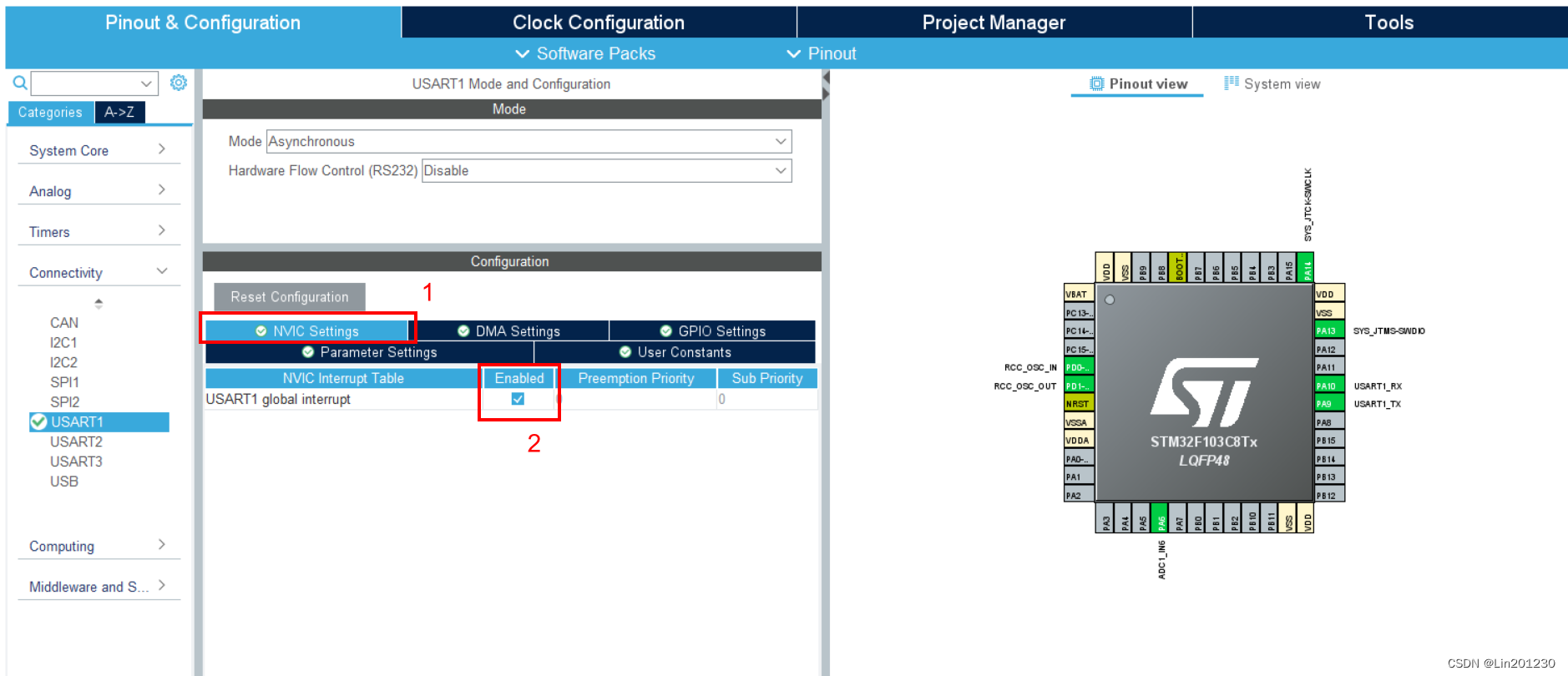Expand the Analog category
This screenshot has height=676, width=1568.
[x=99, y=191]
